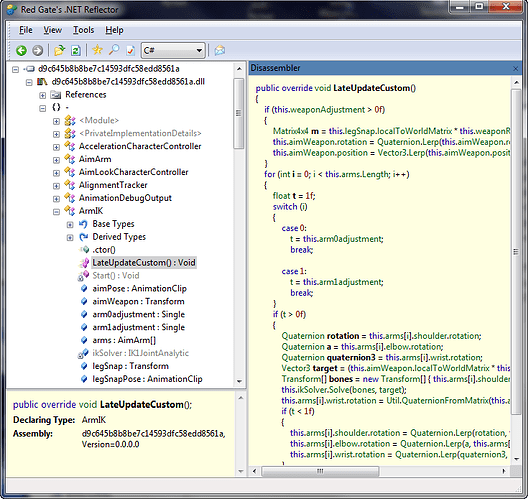Select legSnap : Transform field
Screen dimensions: 528x499
[131, 366]
